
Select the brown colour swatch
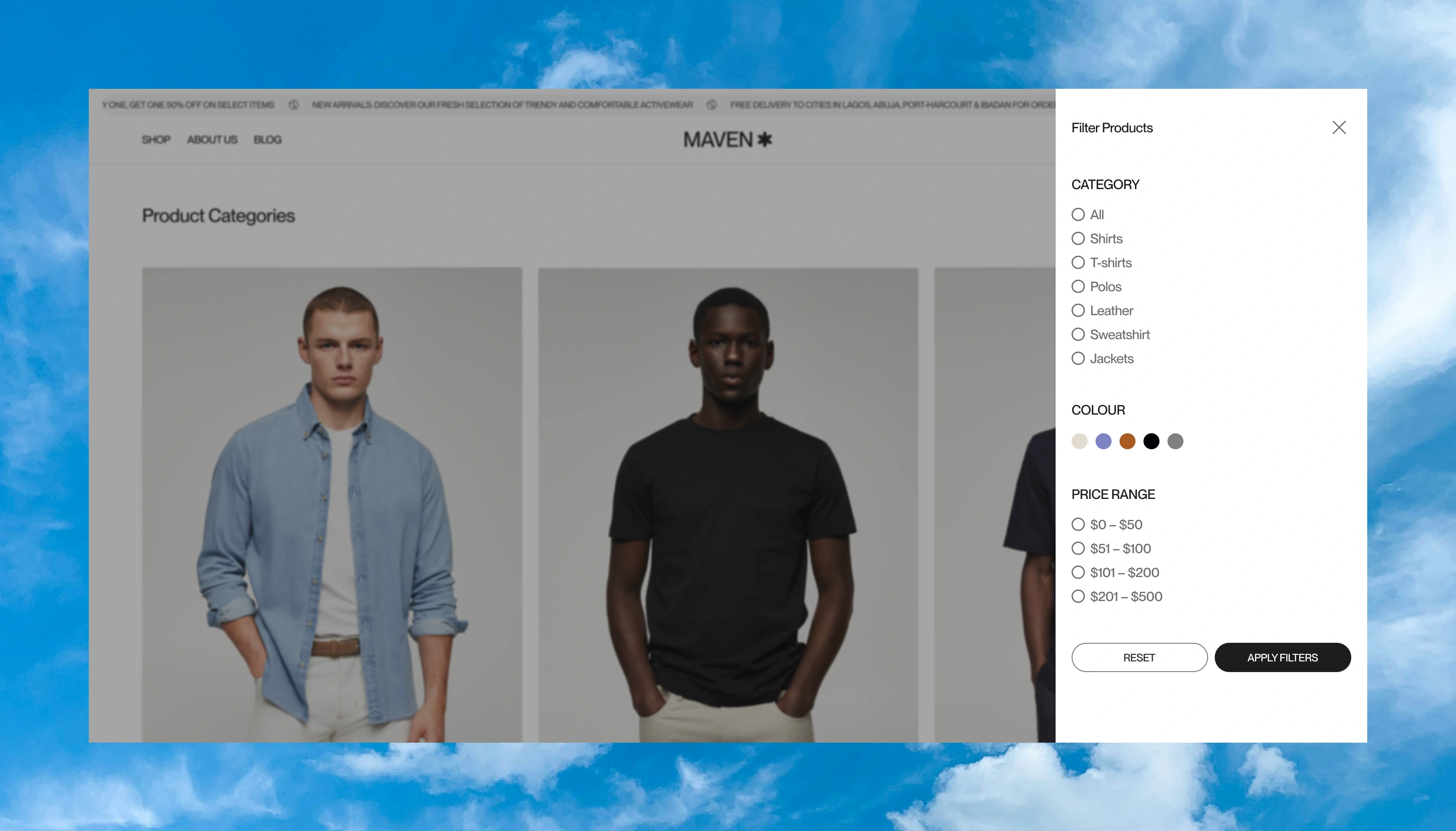[x=1127, y=441]
